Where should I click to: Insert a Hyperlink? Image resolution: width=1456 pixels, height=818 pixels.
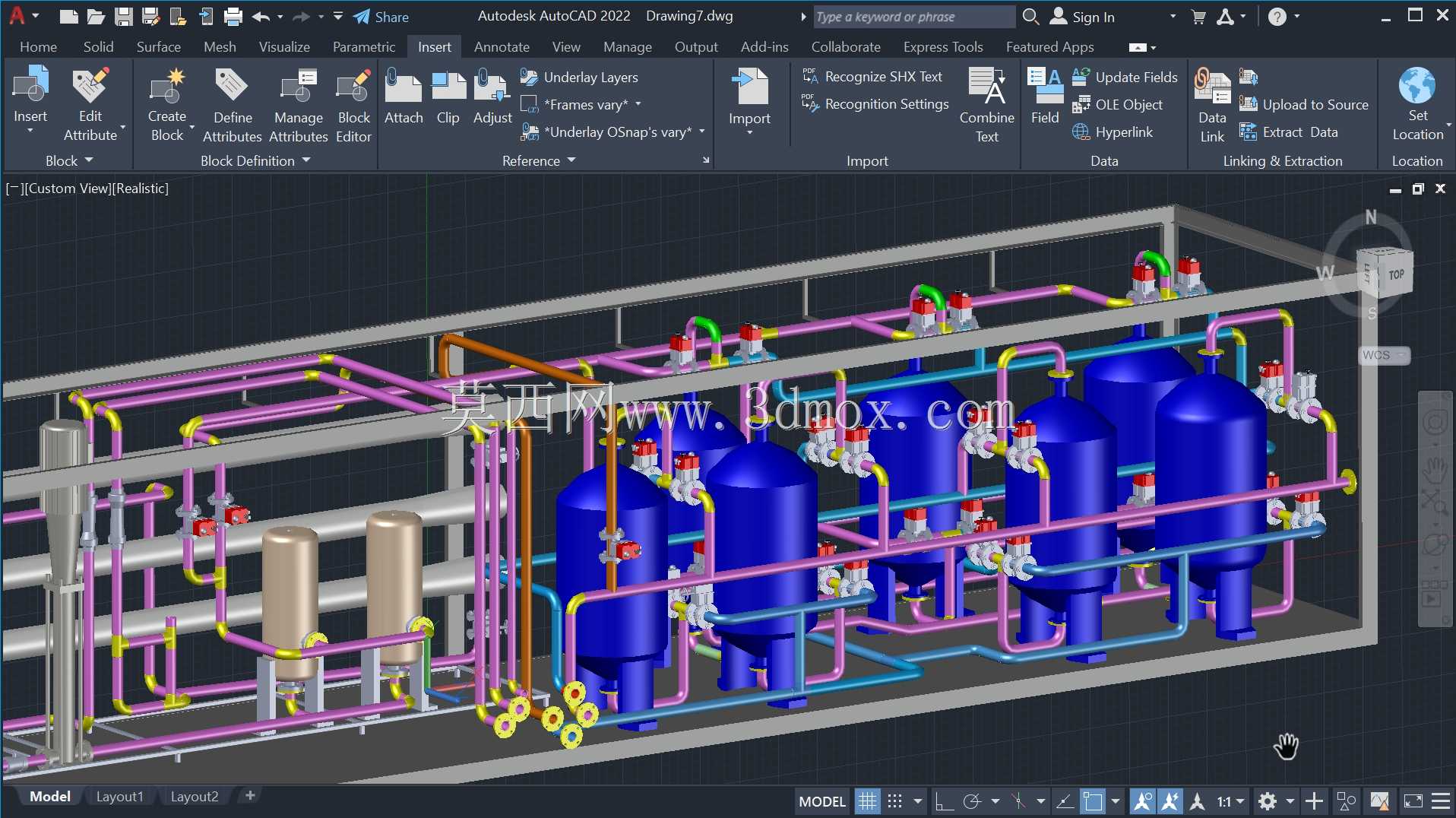click(x=1113, y=132)
